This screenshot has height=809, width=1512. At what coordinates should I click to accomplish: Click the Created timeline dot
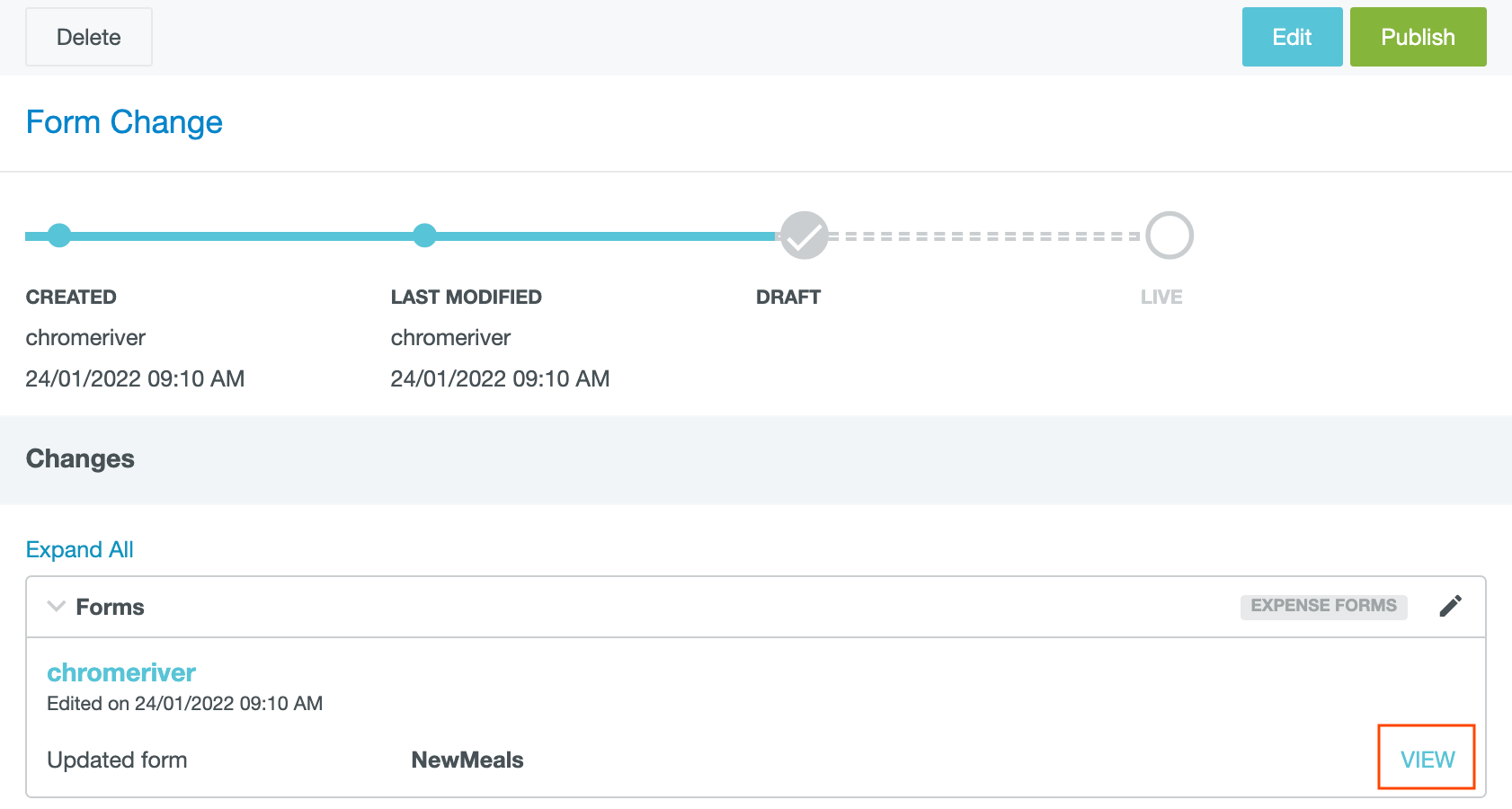59,236
